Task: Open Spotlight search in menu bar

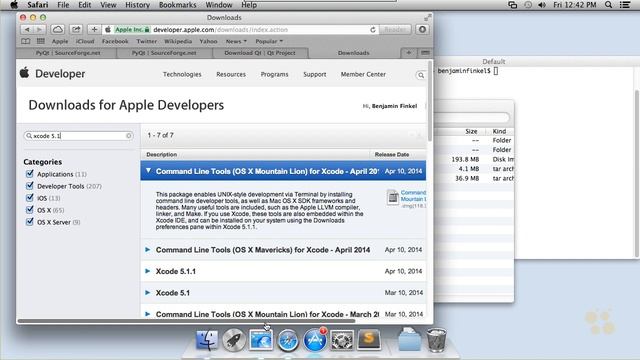Action: click(x=609, y=5)
